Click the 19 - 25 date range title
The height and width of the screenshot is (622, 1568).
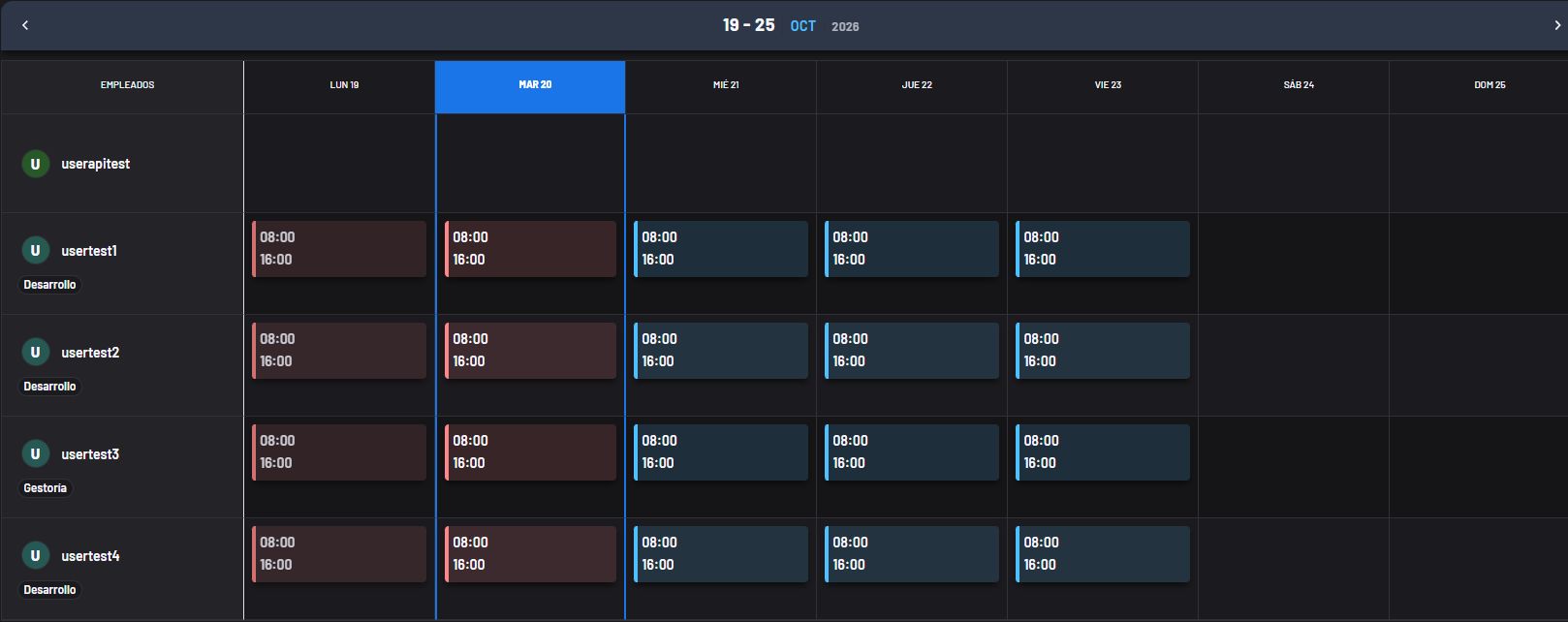tap(748, 25)
